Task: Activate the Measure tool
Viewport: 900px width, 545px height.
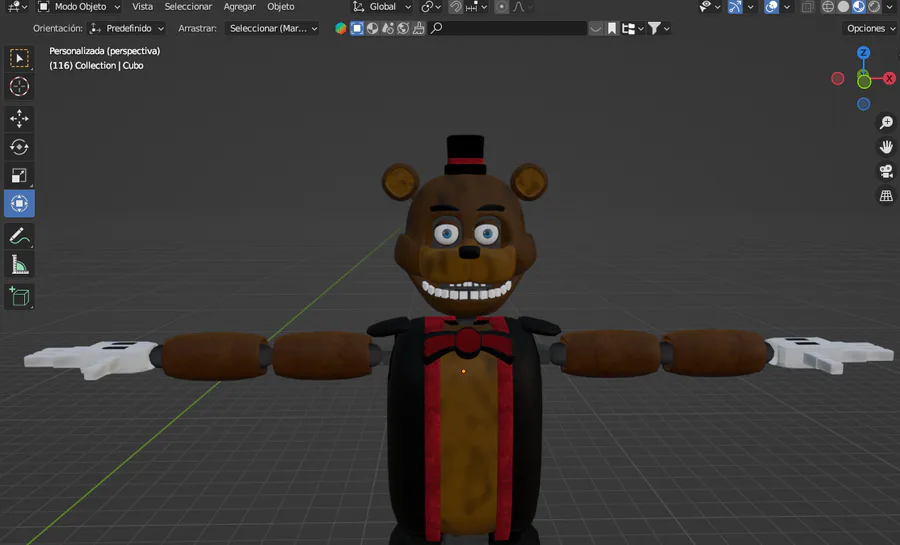Action: pos(19,264)
